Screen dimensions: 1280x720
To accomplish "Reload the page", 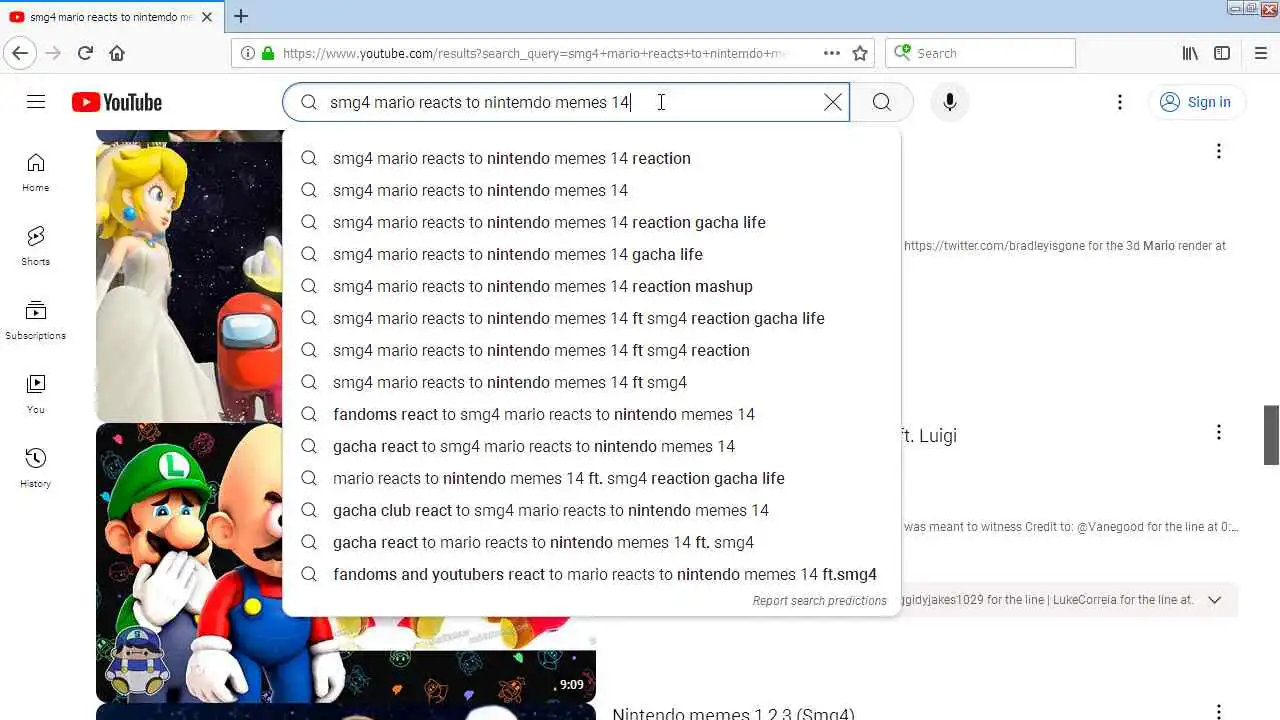I will click(85, 53).
